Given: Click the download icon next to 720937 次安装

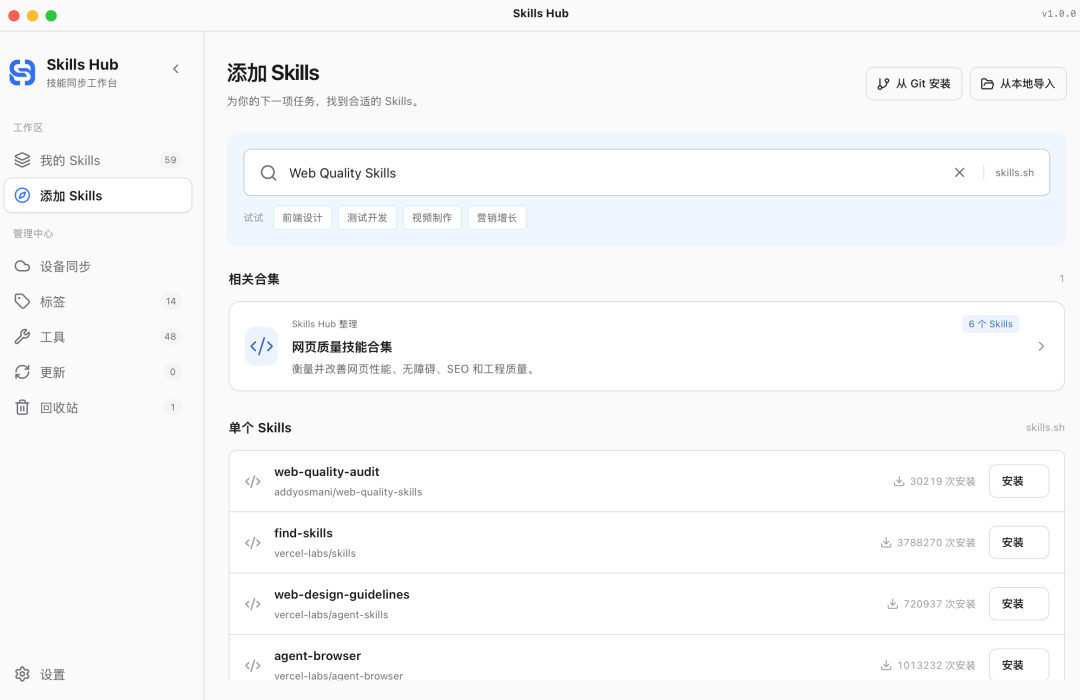Looking at the screenshot, I should click(893, 604).
